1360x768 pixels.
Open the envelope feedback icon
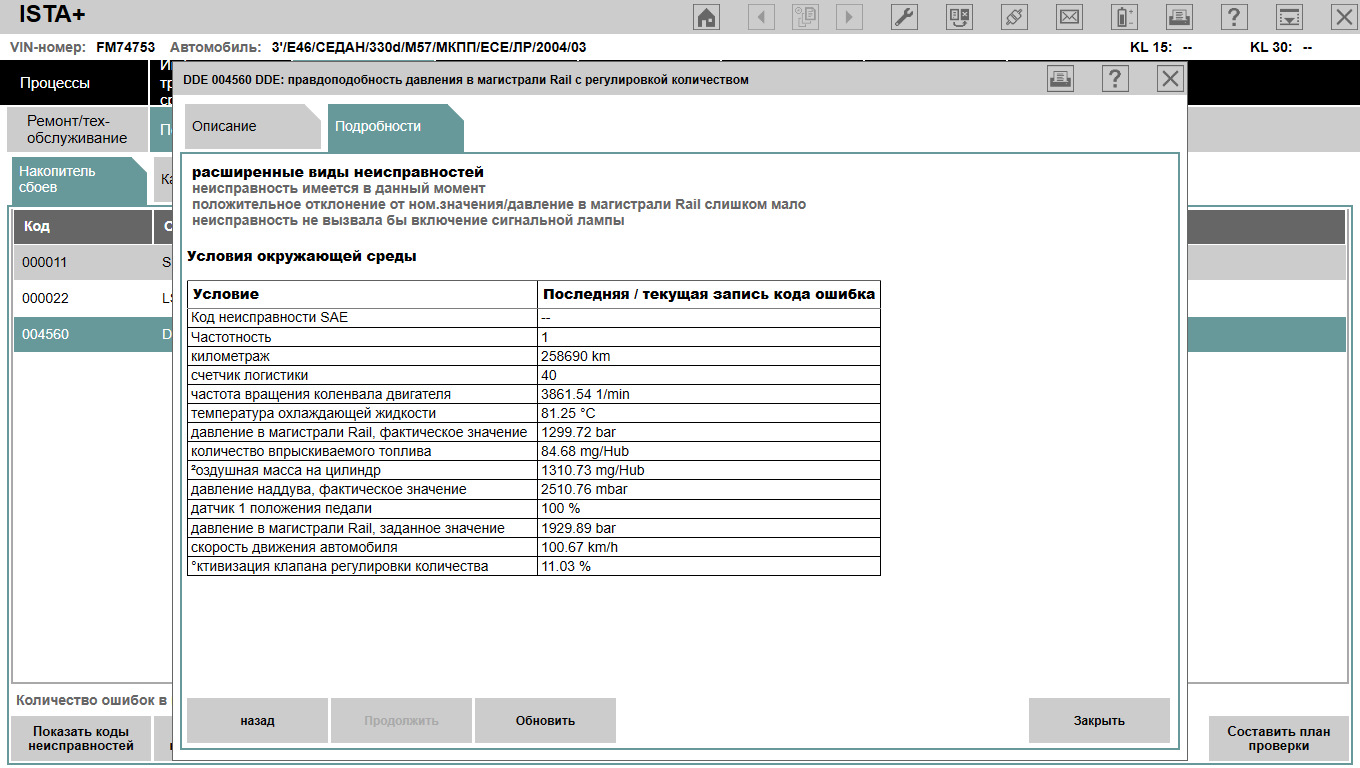click(x=1069, y=16)
